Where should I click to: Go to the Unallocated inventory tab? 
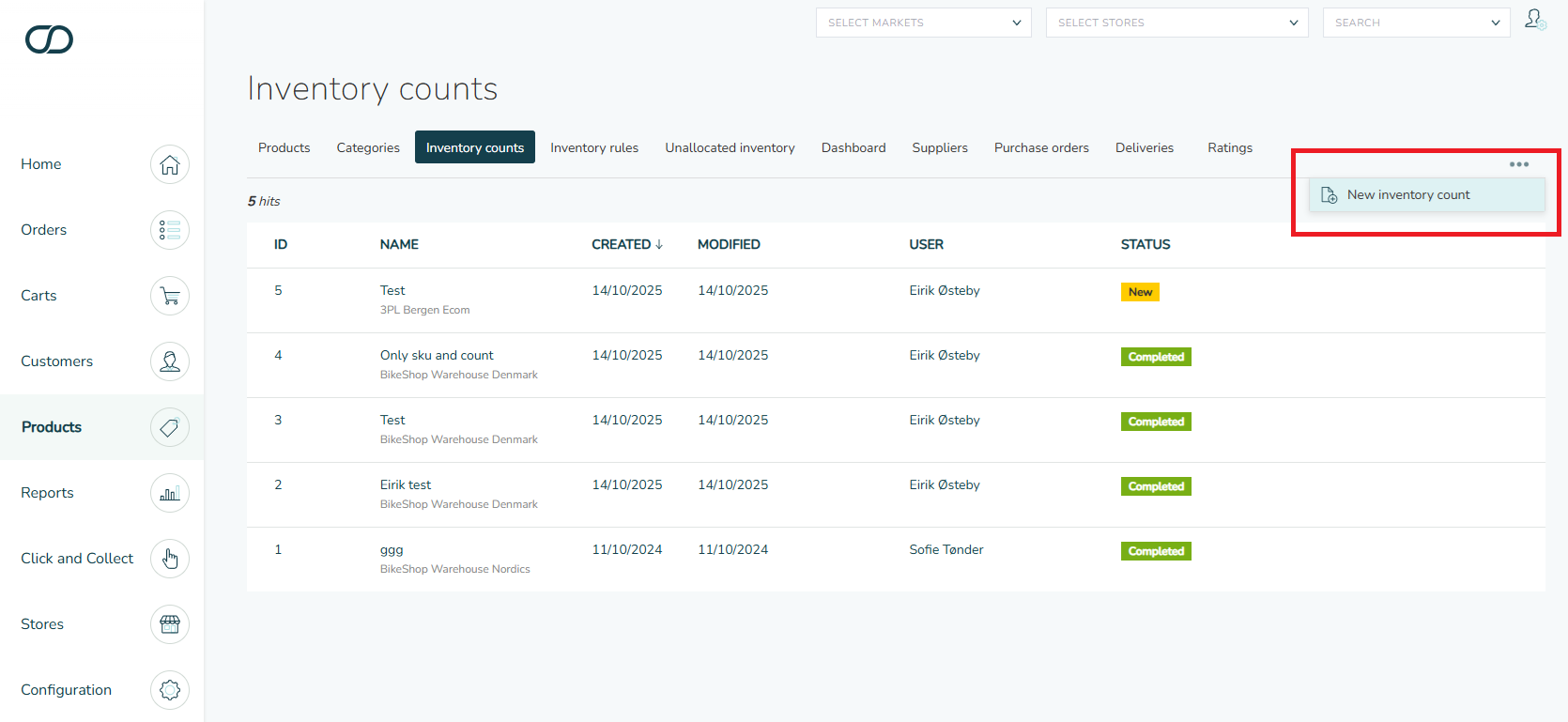pos(730,147)
